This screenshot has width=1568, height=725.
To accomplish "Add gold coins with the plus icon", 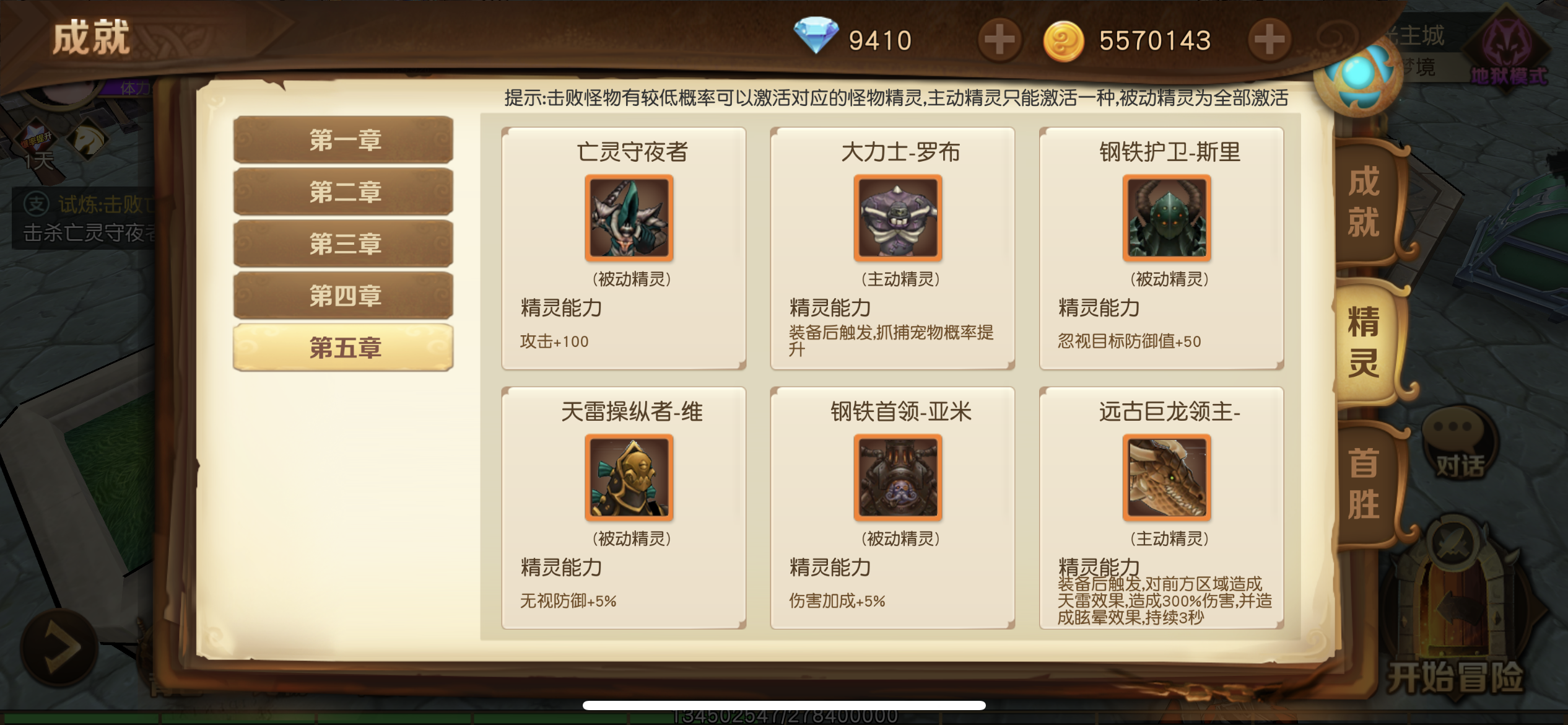I will (x=1269, y=40).
